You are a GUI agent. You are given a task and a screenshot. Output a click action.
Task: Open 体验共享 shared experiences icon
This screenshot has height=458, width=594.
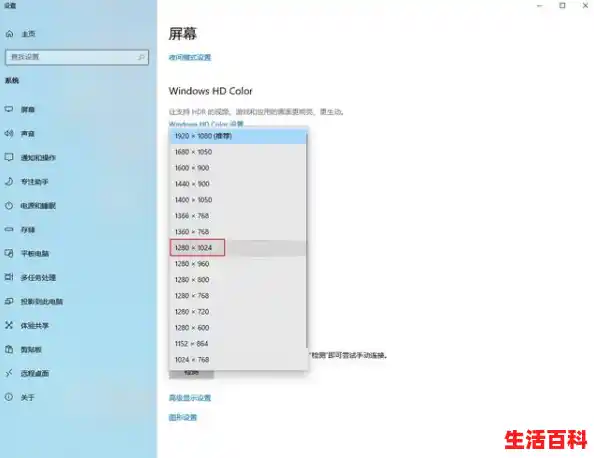pyautogui.click(x=9, y=325)
